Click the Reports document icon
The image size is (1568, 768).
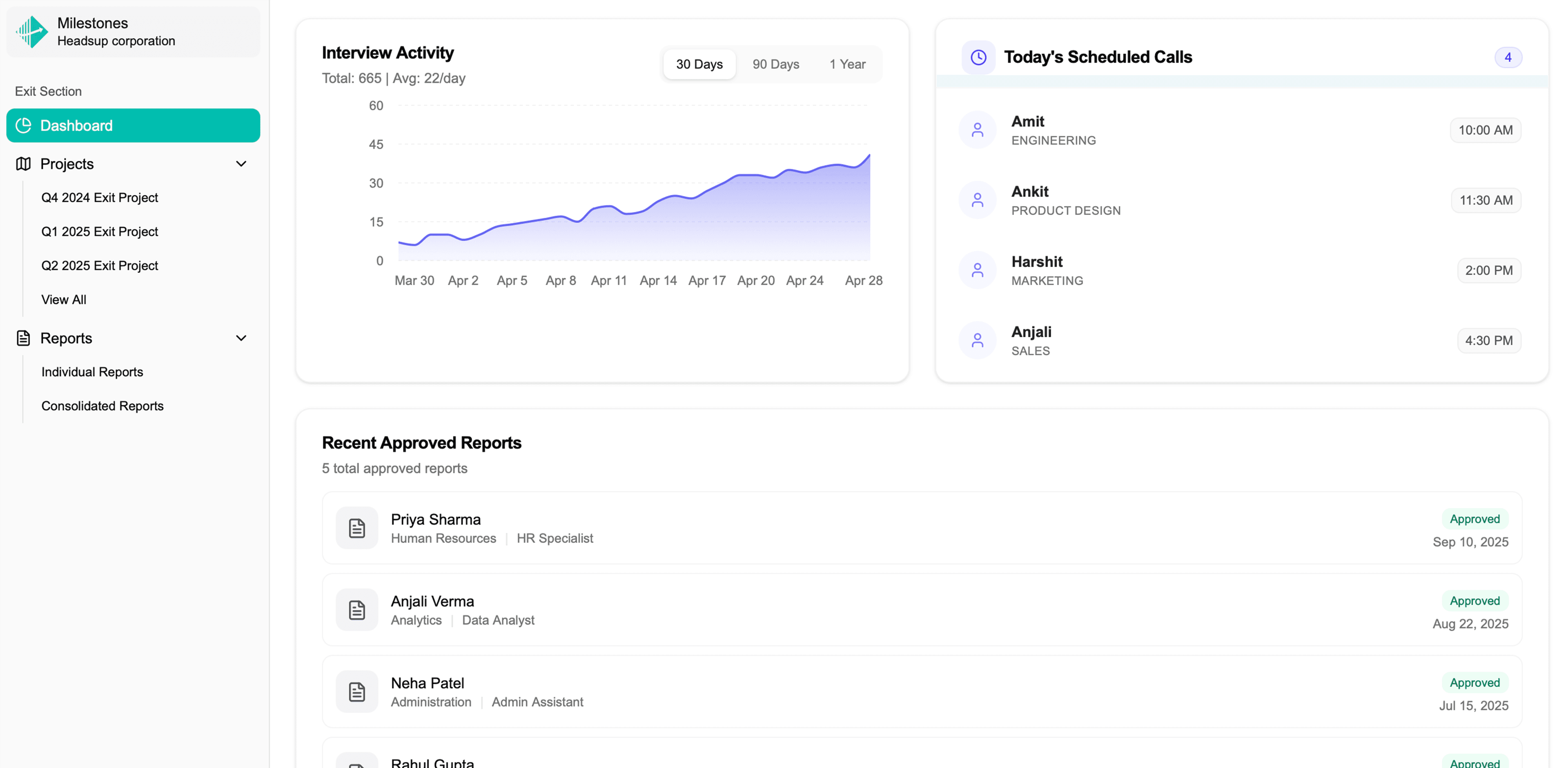23,338
